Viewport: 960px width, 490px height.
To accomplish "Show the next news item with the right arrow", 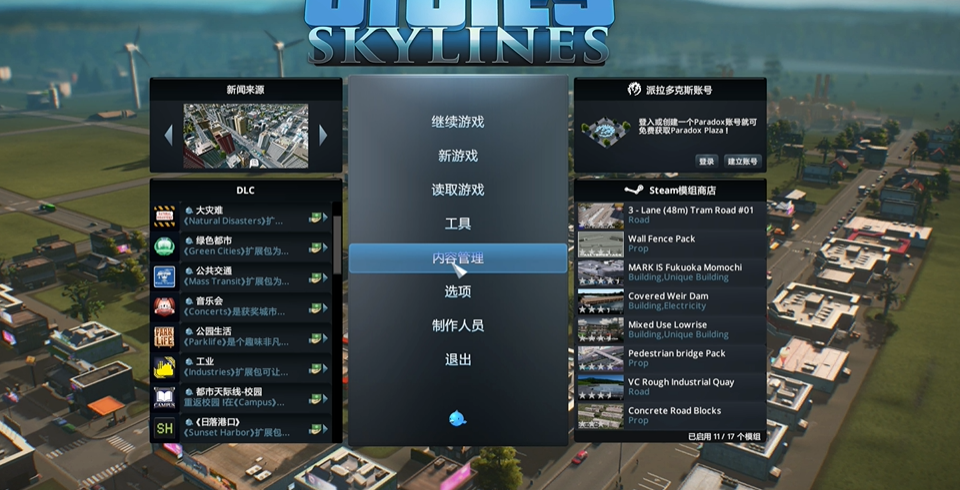I will click(323, 135).
